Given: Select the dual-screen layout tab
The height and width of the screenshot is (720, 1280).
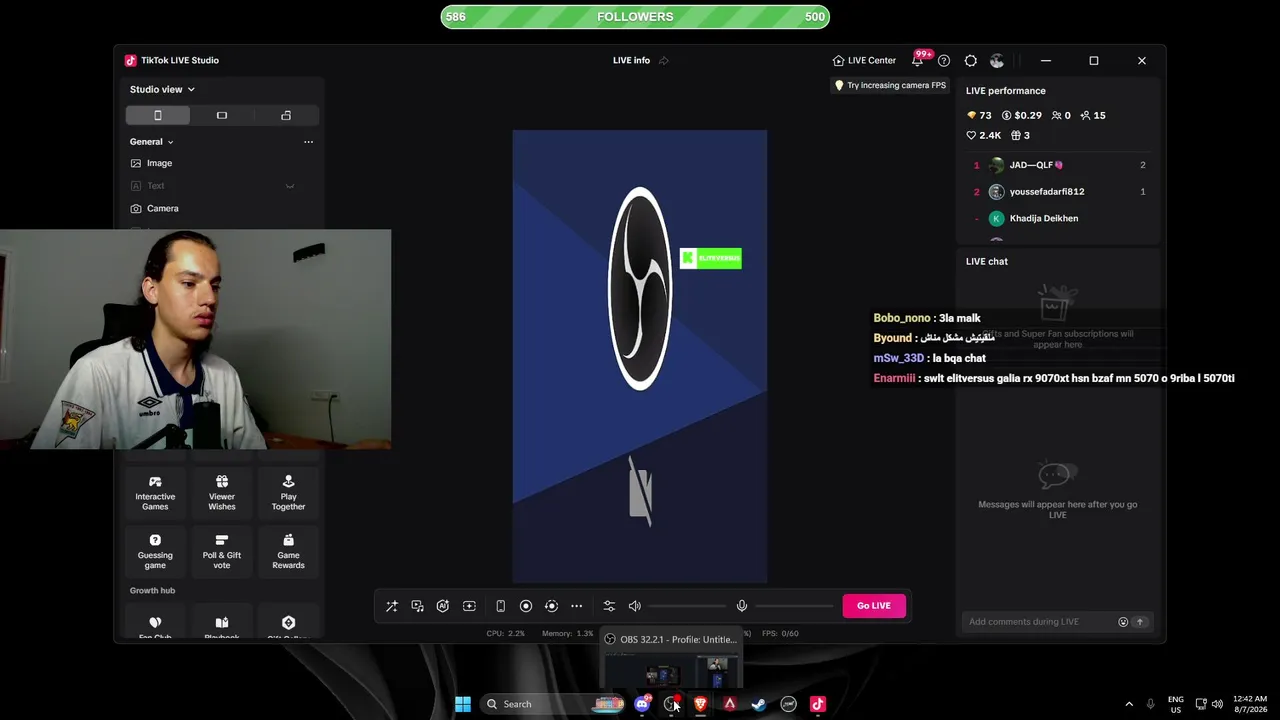Looking at the screenshot, I should click(x=286, y=115).
